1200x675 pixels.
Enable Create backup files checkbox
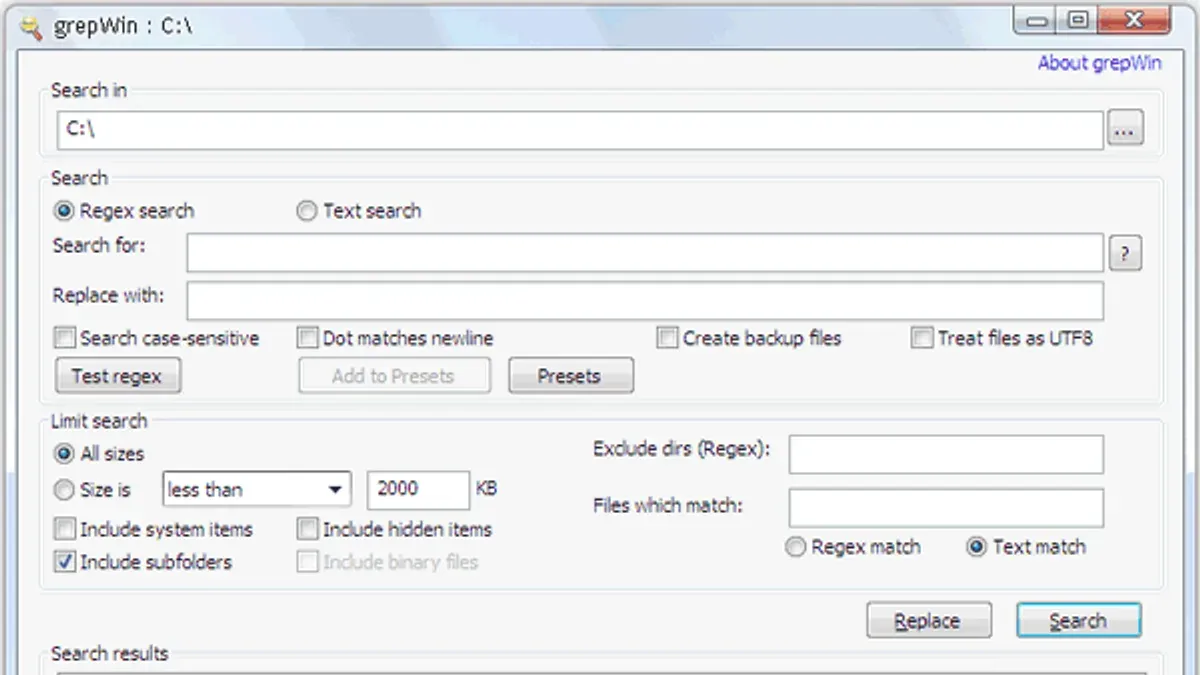click(x=667, y=338)
